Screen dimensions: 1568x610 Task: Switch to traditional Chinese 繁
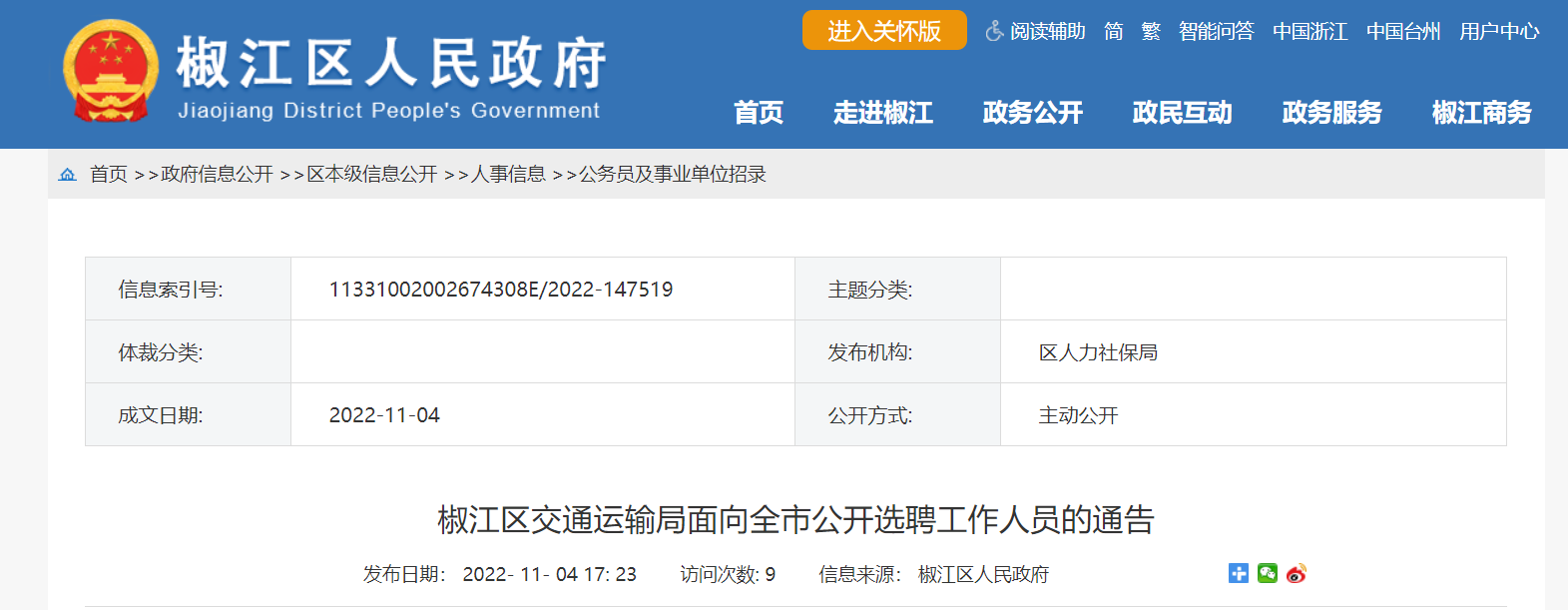coord(1151,31)
